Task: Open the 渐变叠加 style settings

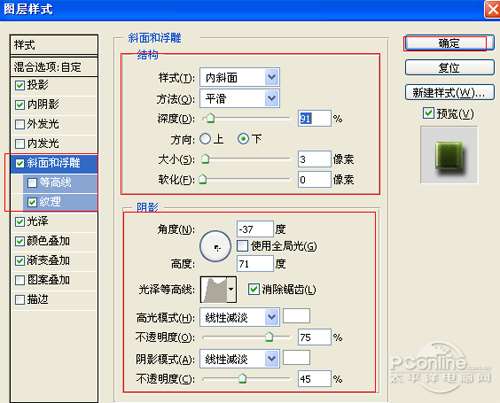Action: 48,260
